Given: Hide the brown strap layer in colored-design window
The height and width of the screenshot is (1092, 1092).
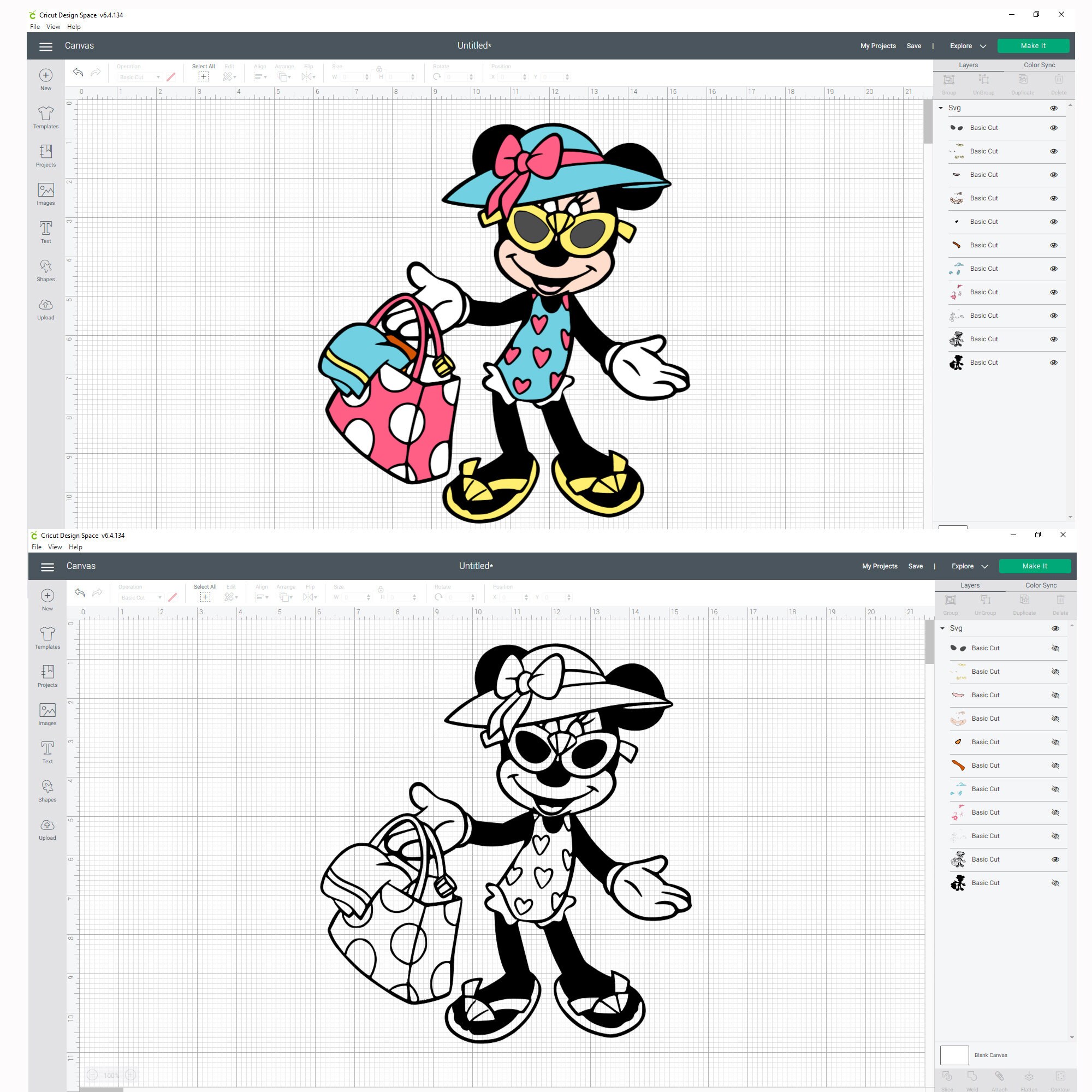Looking at the screenshot, I should click(1054, 245).
